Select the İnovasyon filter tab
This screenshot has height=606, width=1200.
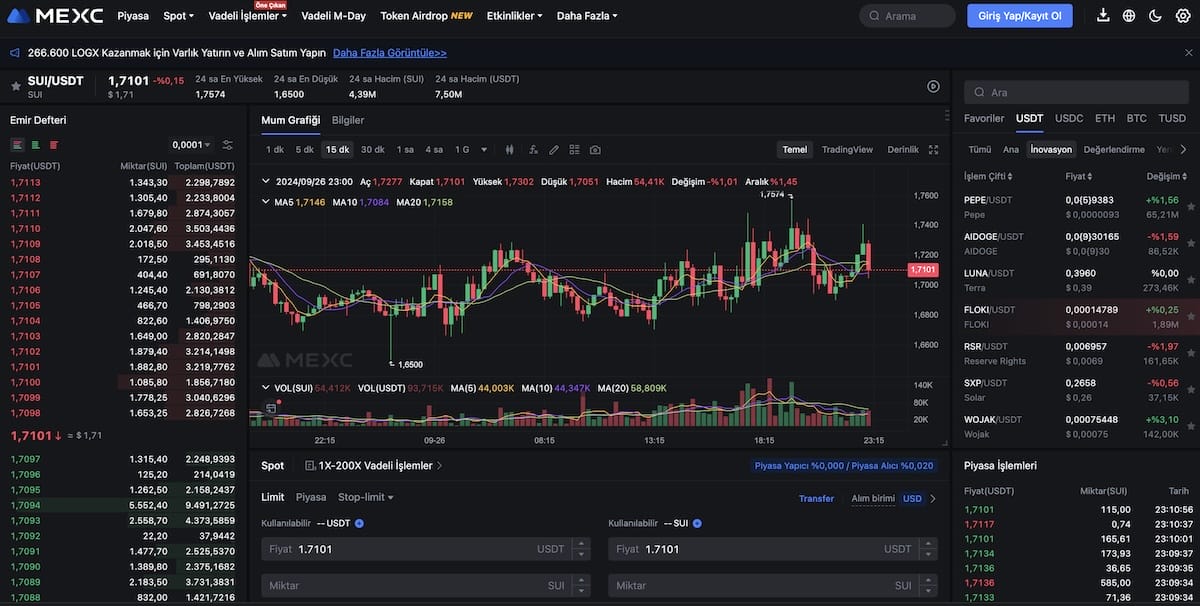[x=1050, y=149]
